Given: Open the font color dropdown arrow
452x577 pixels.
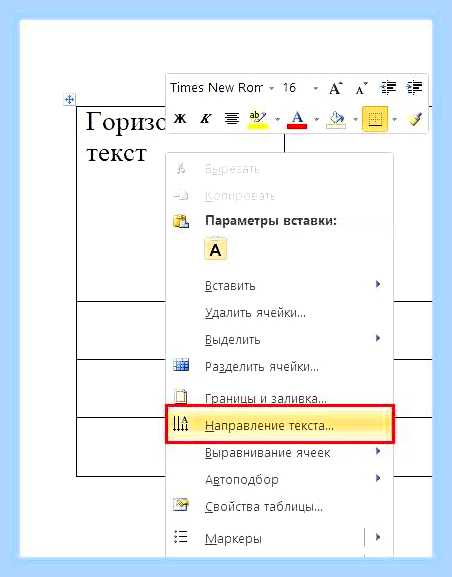Looking at the screenshot, I should tap(316, 119).
